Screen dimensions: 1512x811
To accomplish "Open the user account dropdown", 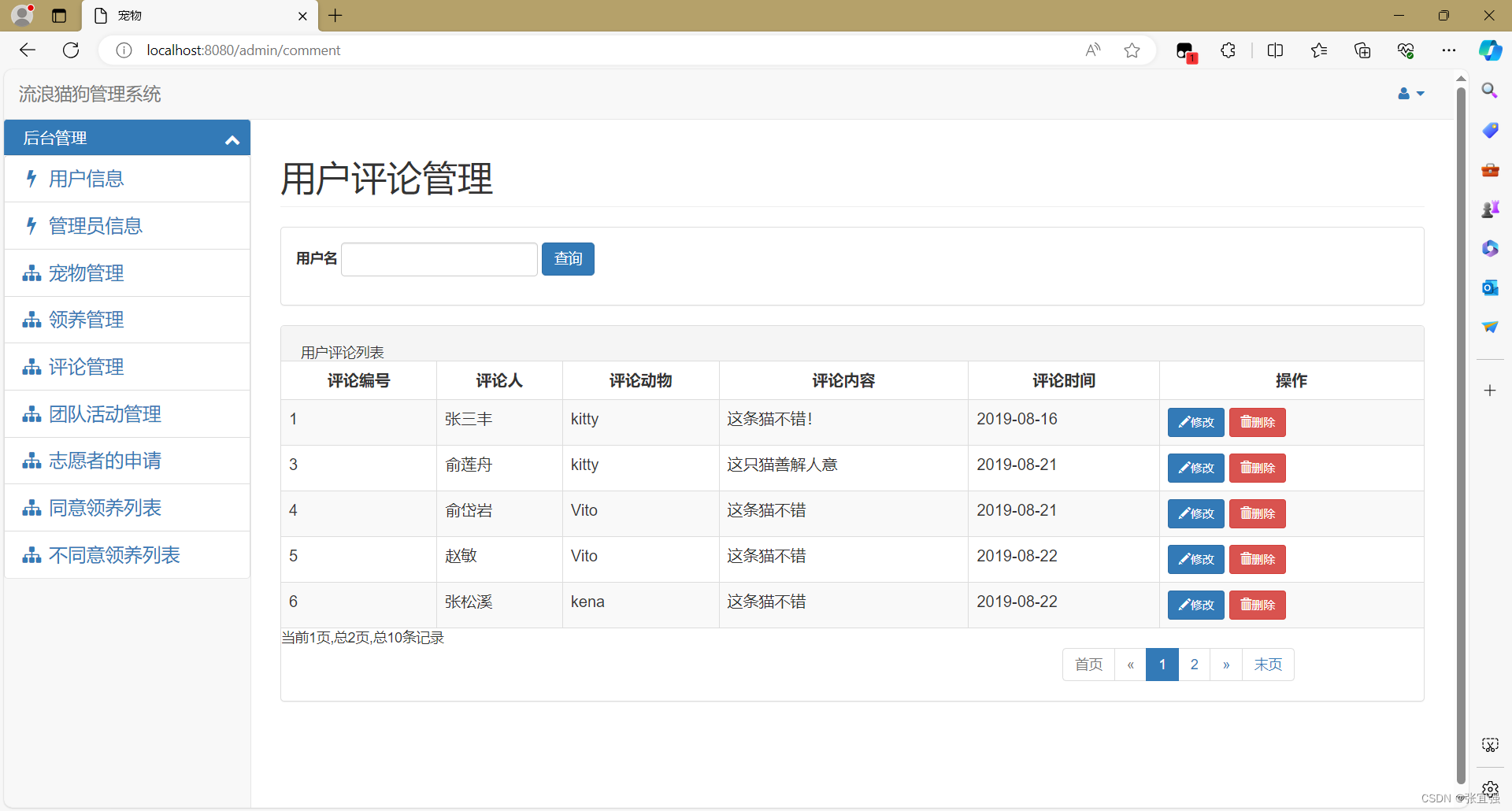I will [1411, 94].
